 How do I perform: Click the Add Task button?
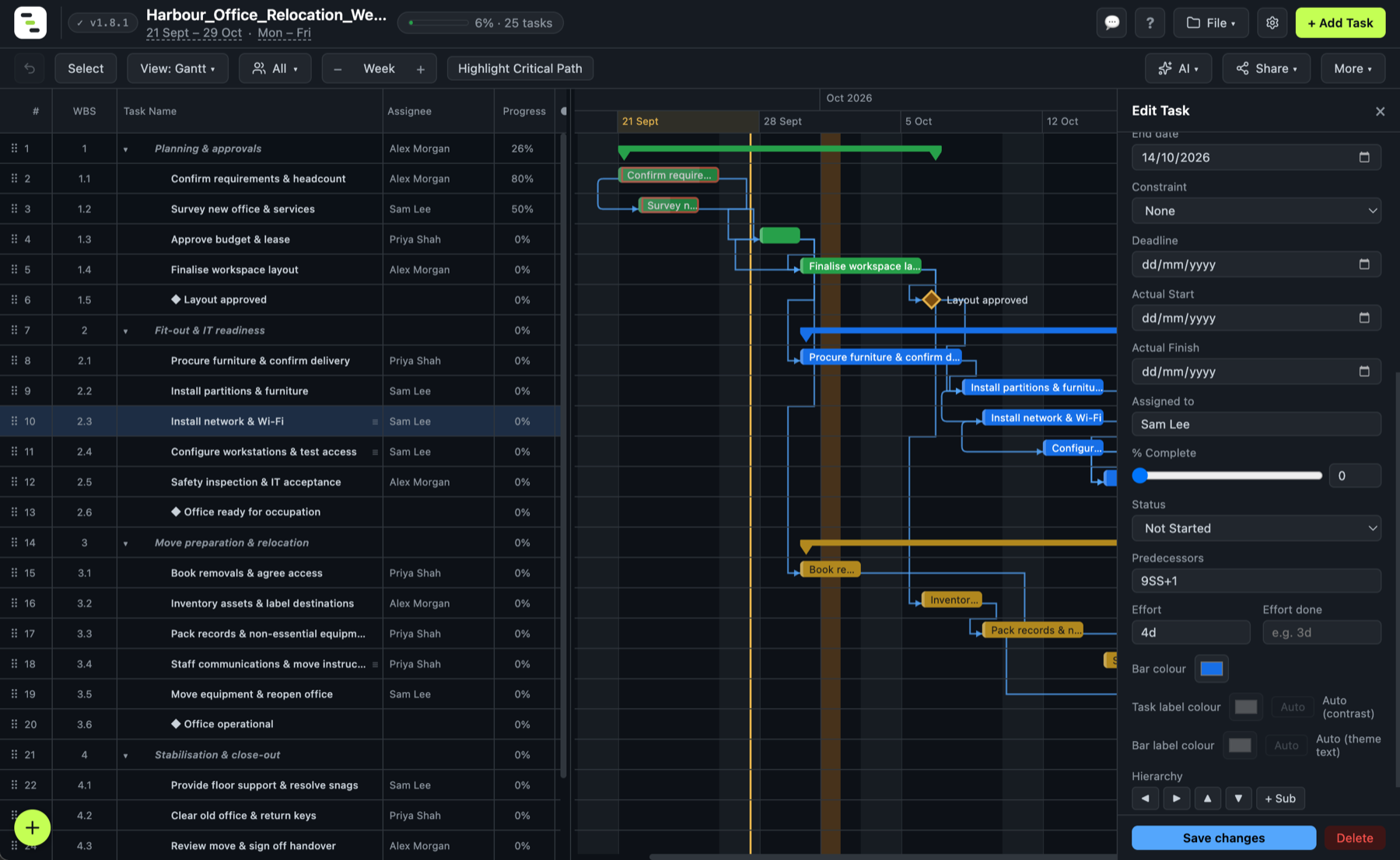(x=1340, y=23)
